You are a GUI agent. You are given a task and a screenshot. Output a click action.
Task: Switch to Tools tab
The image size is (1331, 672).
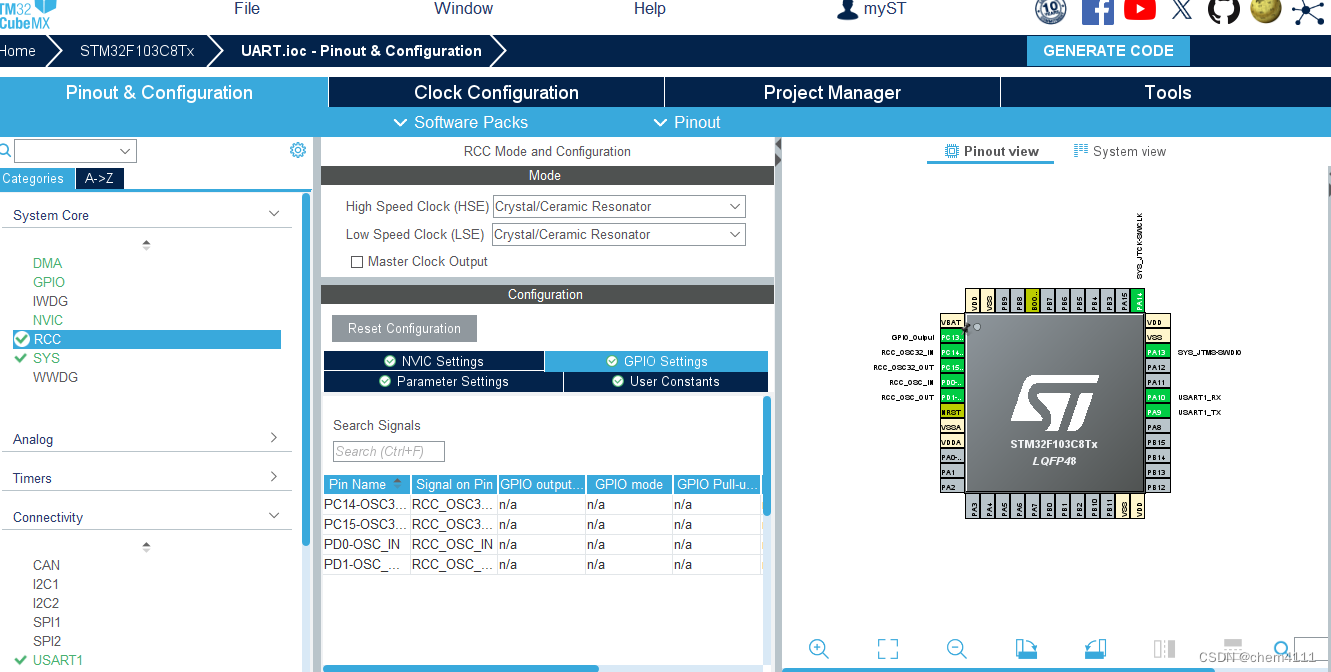tap(1167, 92)
